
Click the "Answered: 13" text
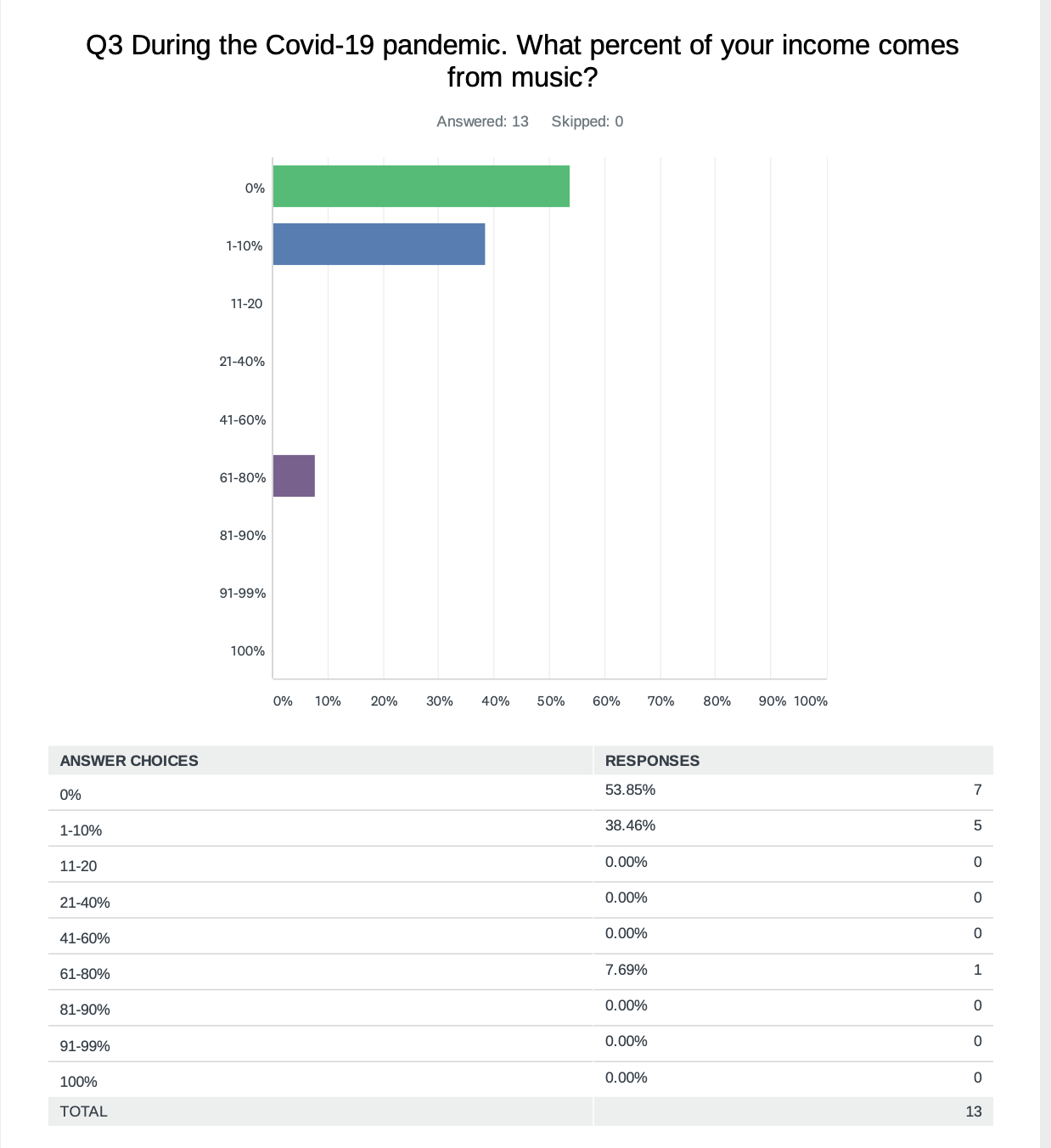pyautogui.click(x=482, y=121)
